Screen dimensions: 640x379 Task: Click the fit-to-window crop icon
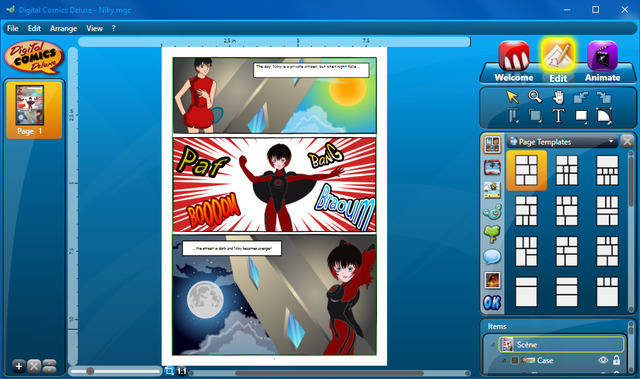[x=169, y=371]
